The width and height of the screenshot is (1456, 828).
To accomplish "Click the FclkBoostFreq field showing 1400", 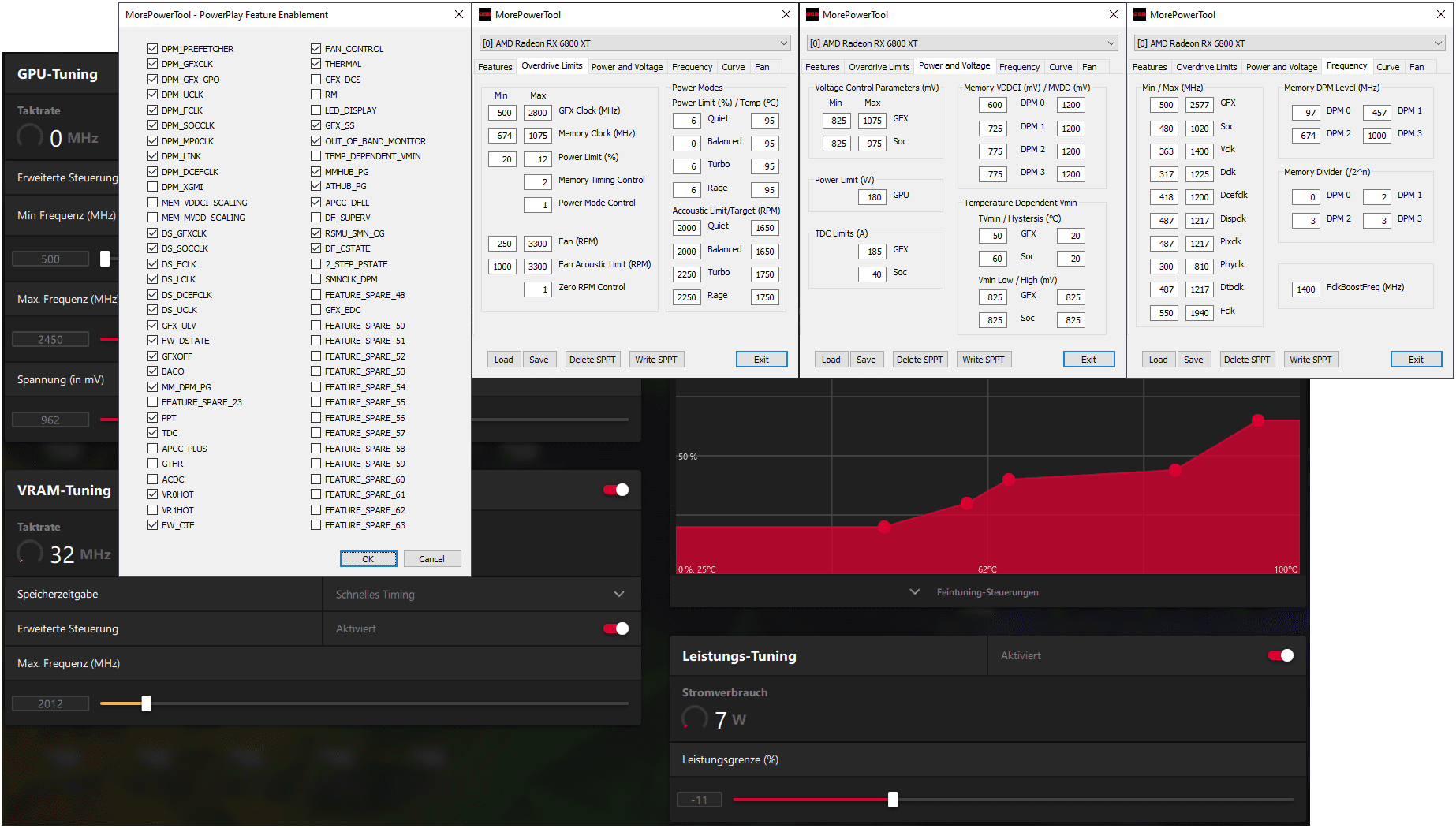I will pos(1305,289).
